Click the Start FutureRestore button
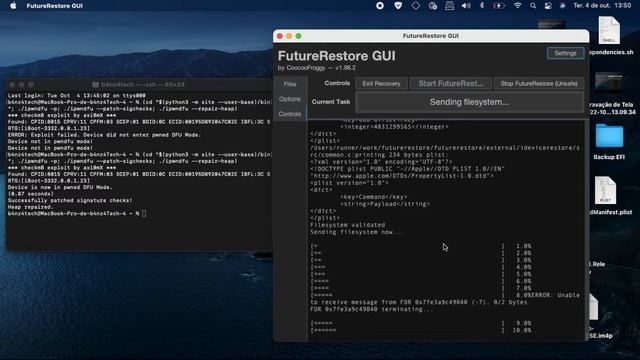Viewport: 640px width, 360px height. pyautogui.click(x=451, y=84)
